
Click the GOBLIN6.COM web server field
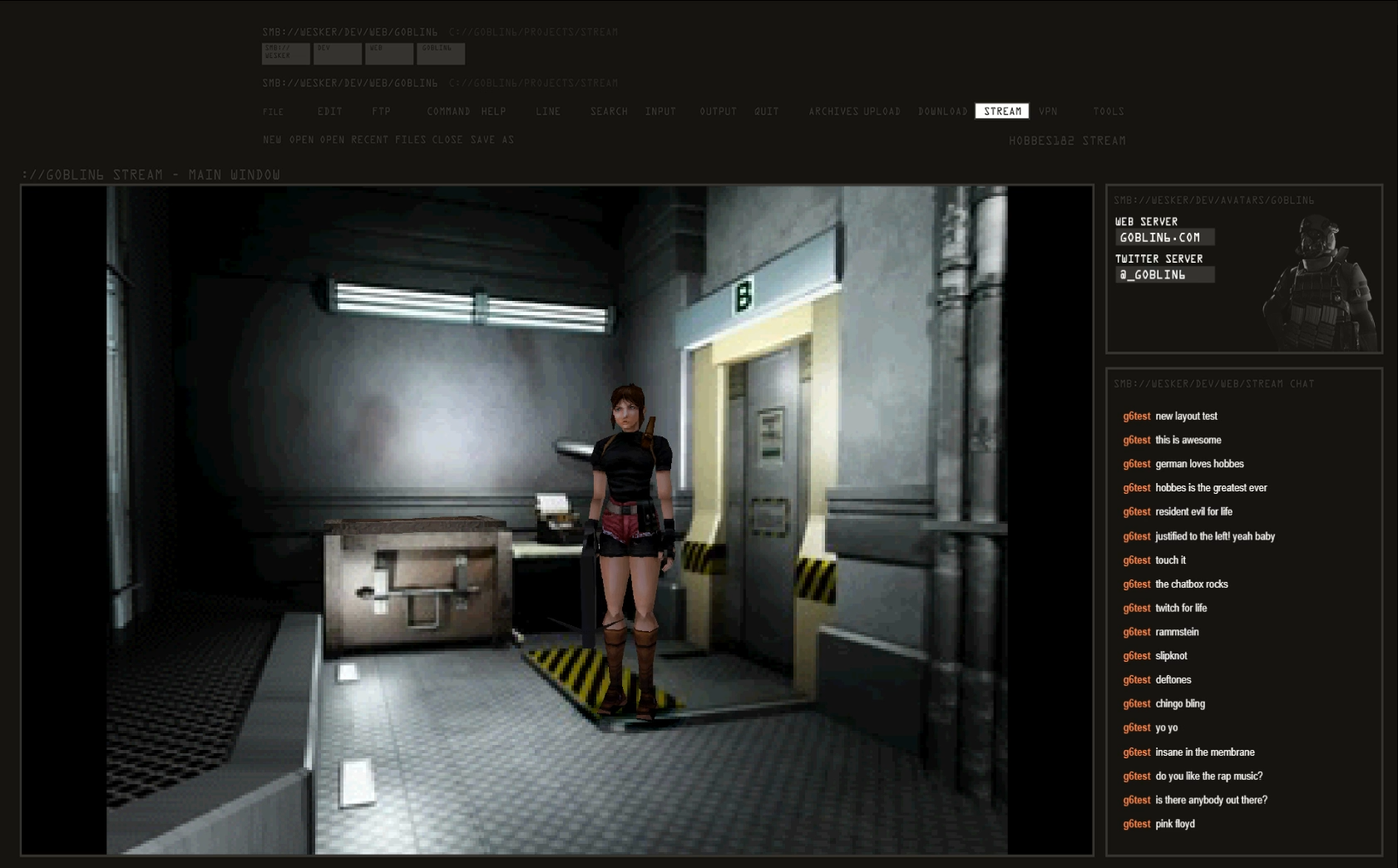[x=1164, y=238]
